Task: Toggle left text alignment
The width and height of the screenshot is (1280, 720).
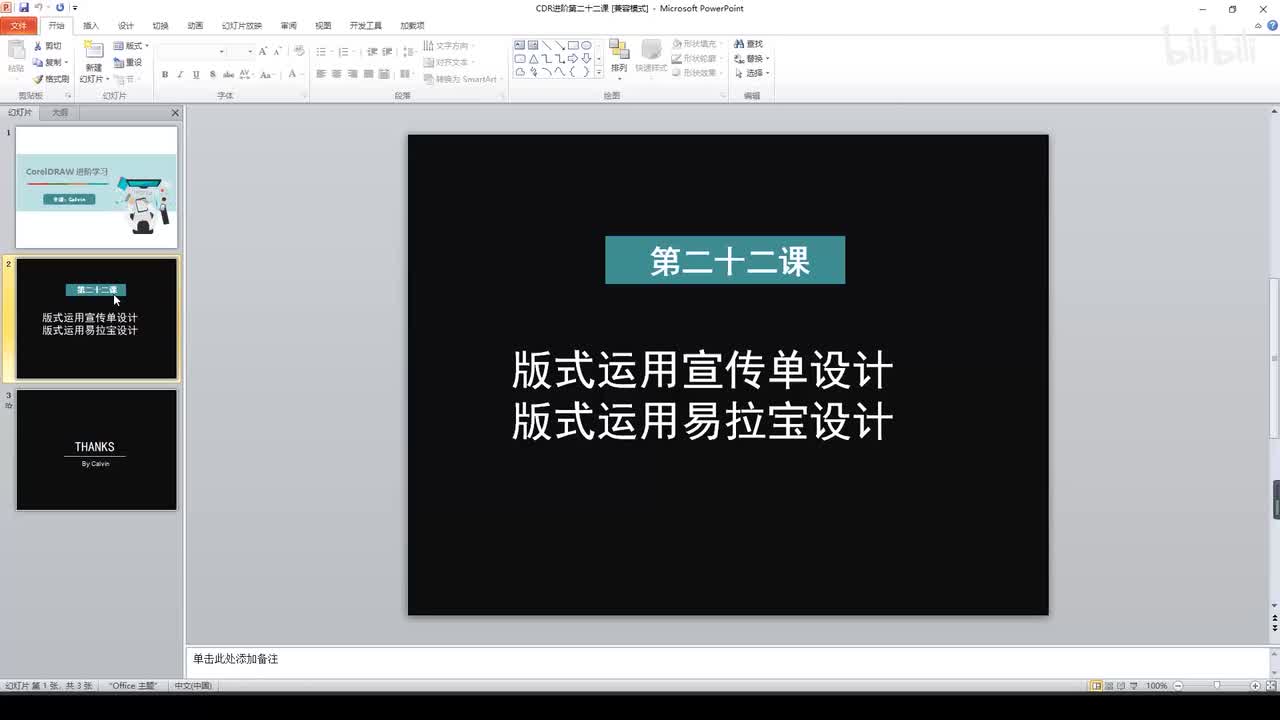Action: pyautogui.click(x=321, y=74)
